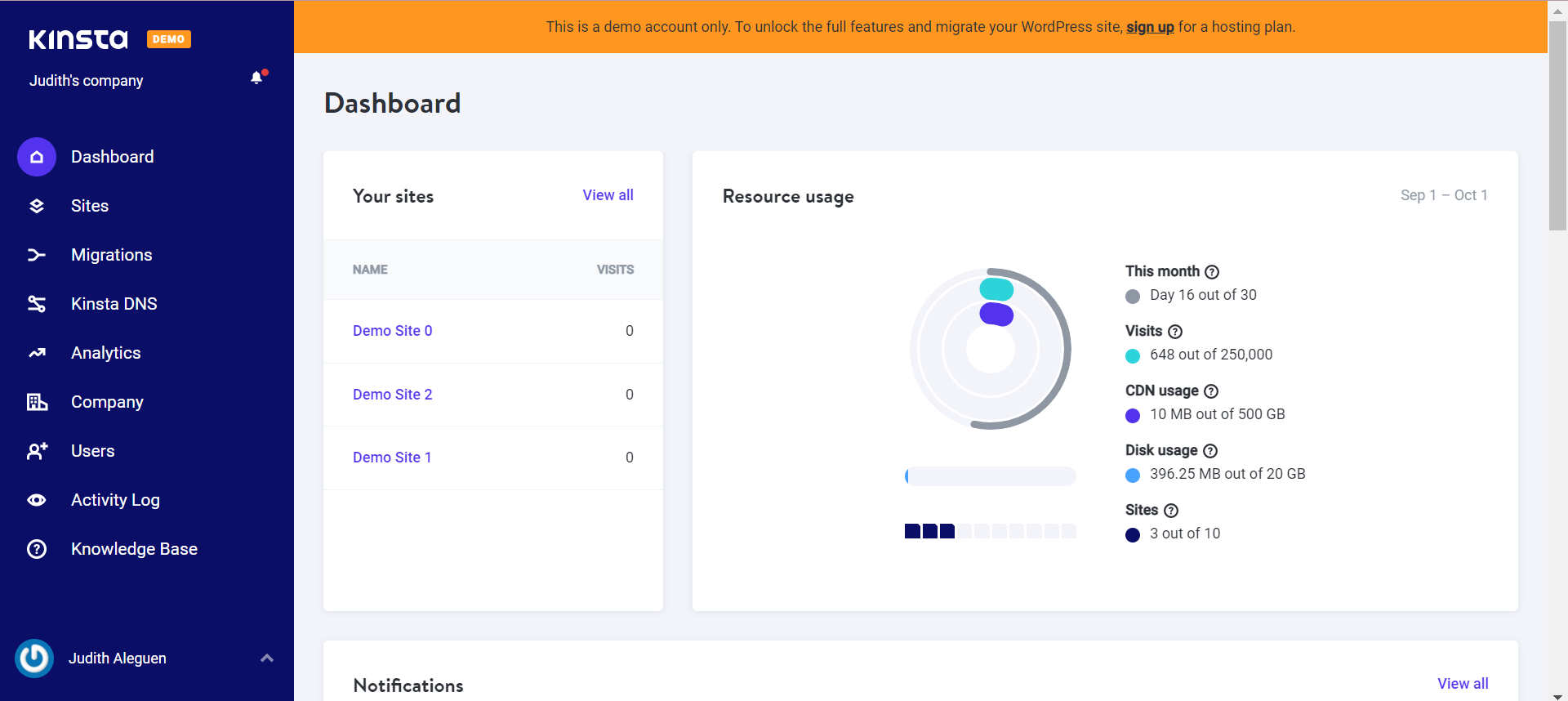
Task: Open Kinsta DNS page
Action: [114, 304]
